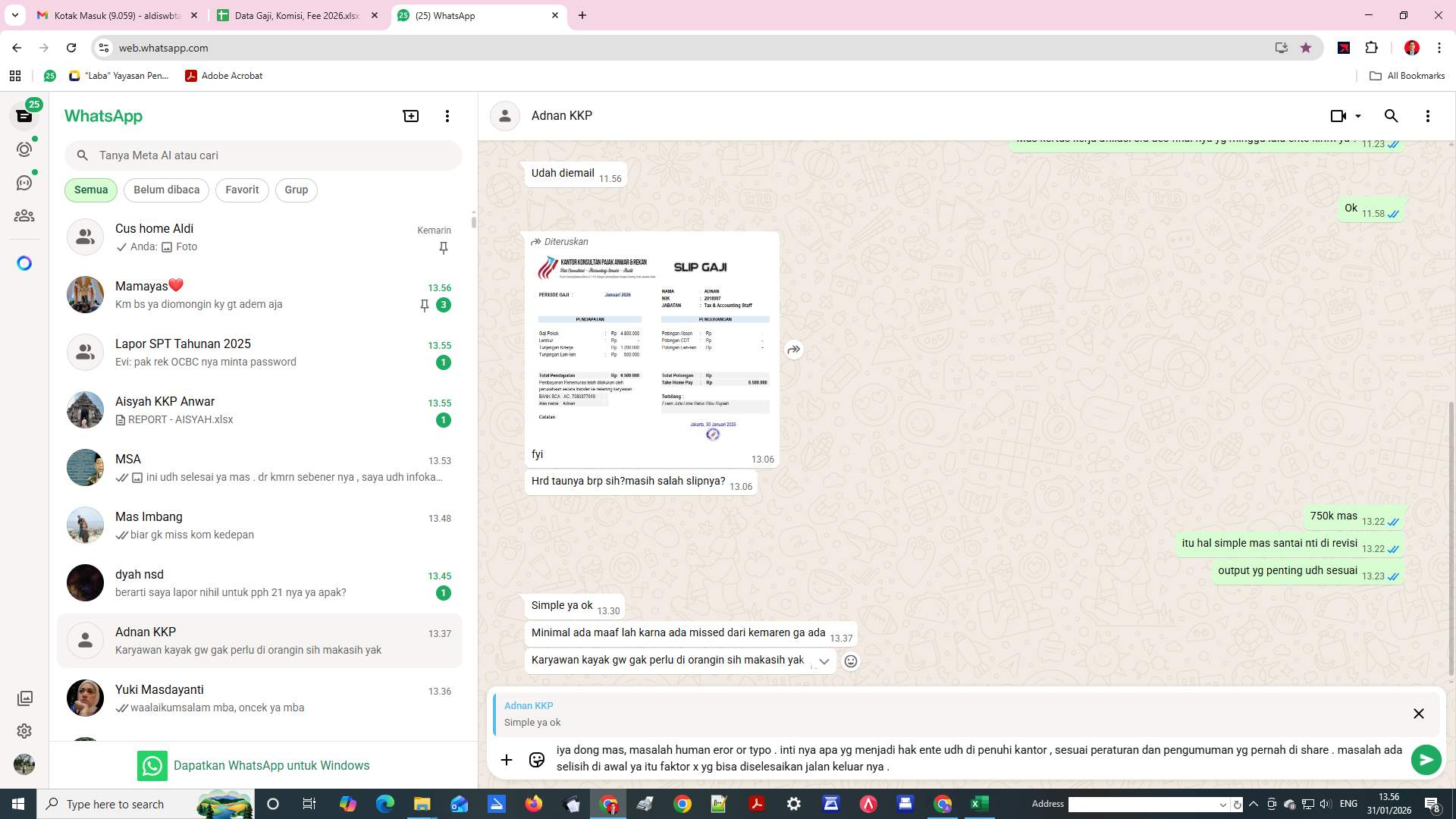Open the emoji picker in the composer

535,759
